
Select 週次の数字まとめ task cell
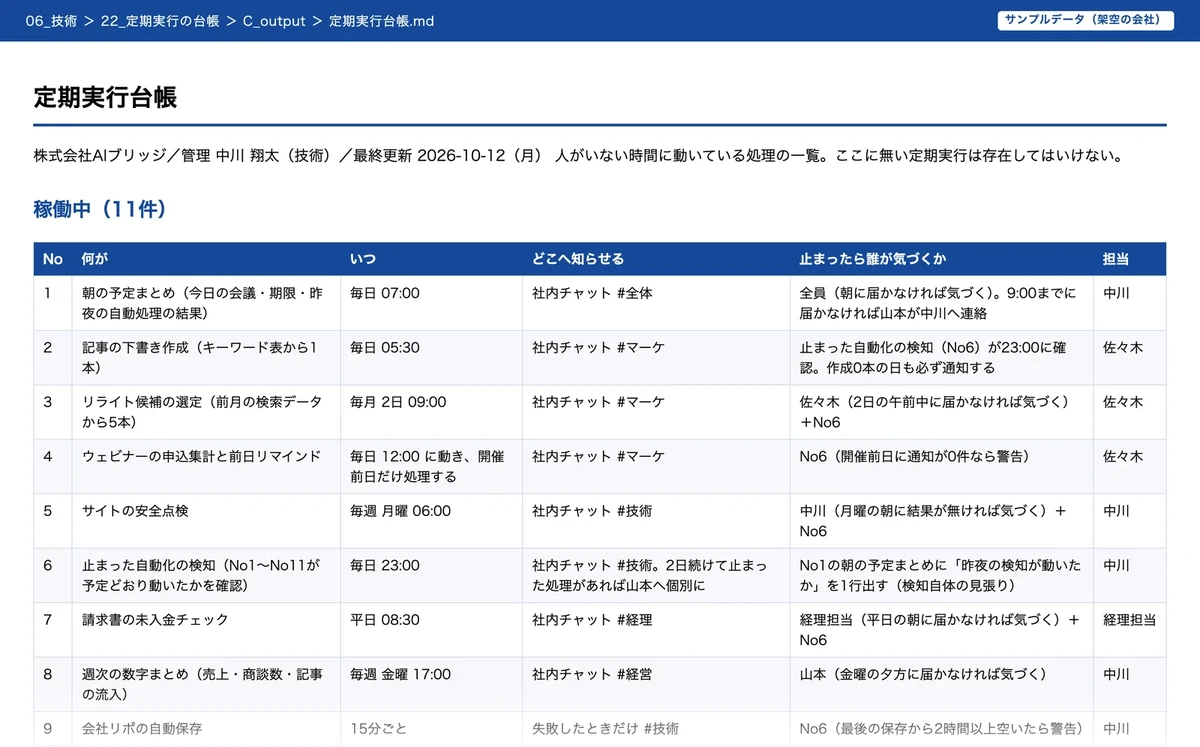[x=207, y=684]
